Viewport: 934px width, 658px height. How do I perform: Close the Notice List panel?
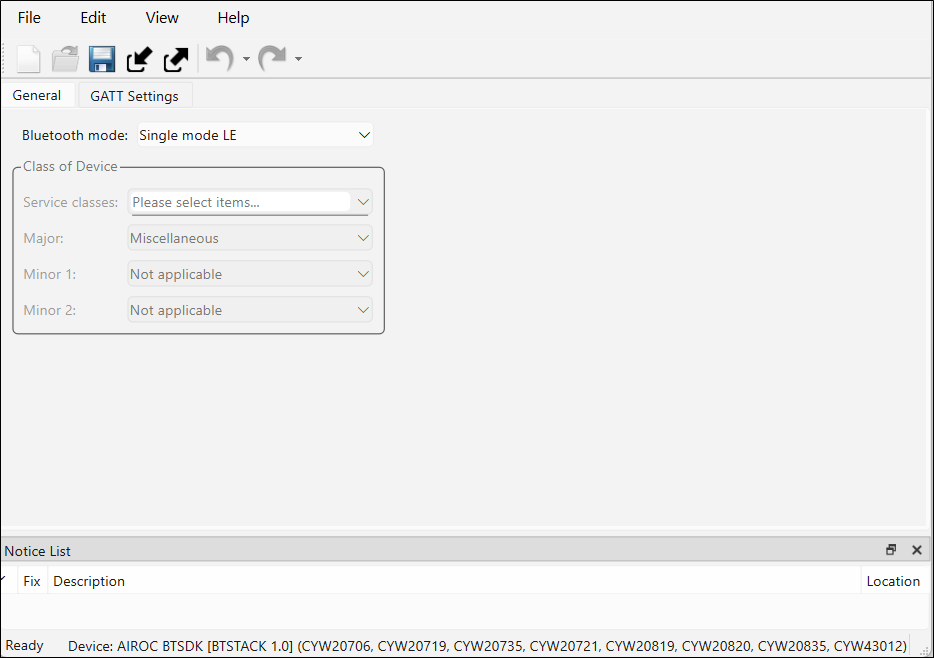click(917, 550)
